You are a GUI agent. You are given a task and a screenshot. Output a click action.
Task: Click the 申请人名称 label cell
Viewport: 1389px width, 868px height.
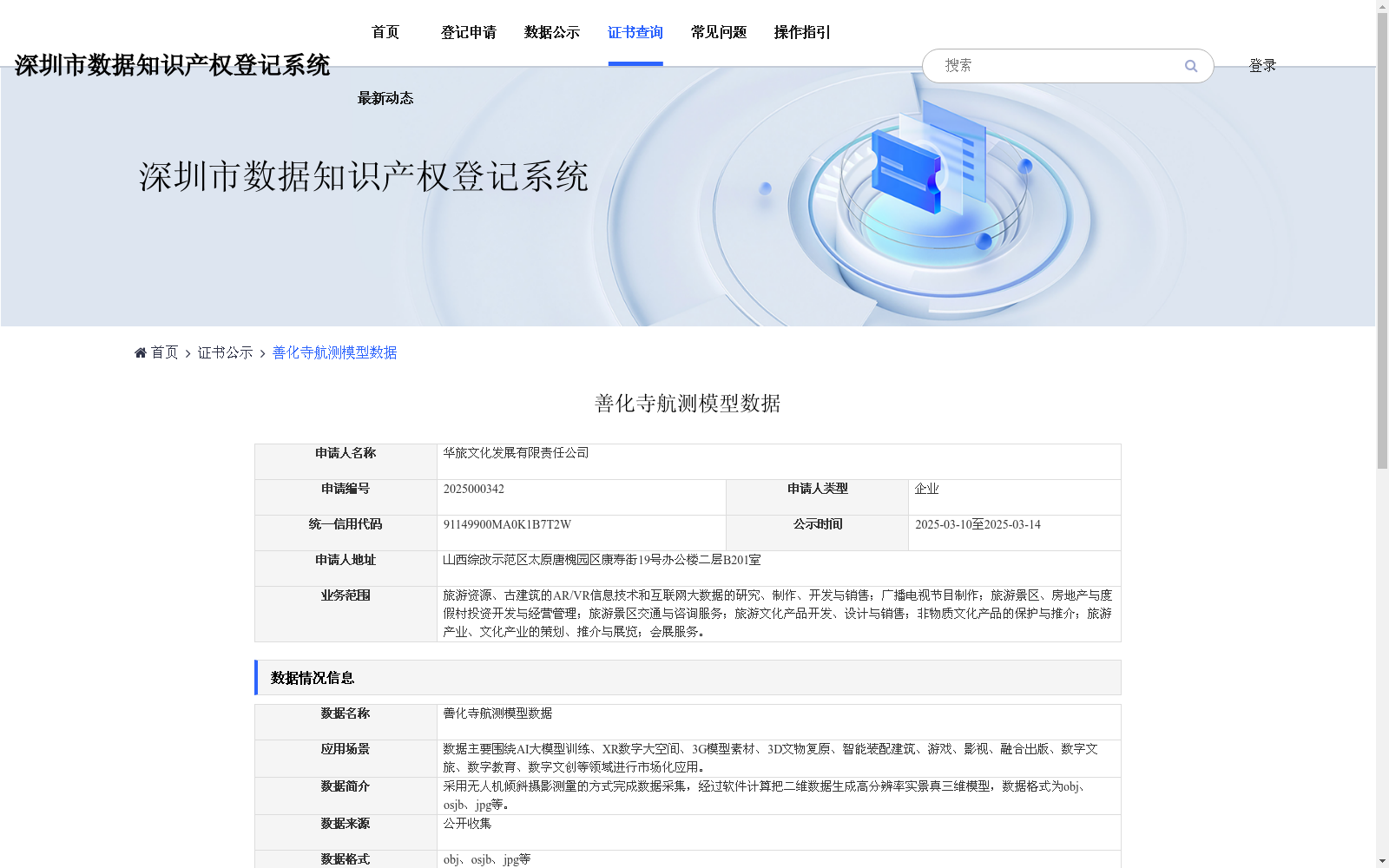click(346, 462)
